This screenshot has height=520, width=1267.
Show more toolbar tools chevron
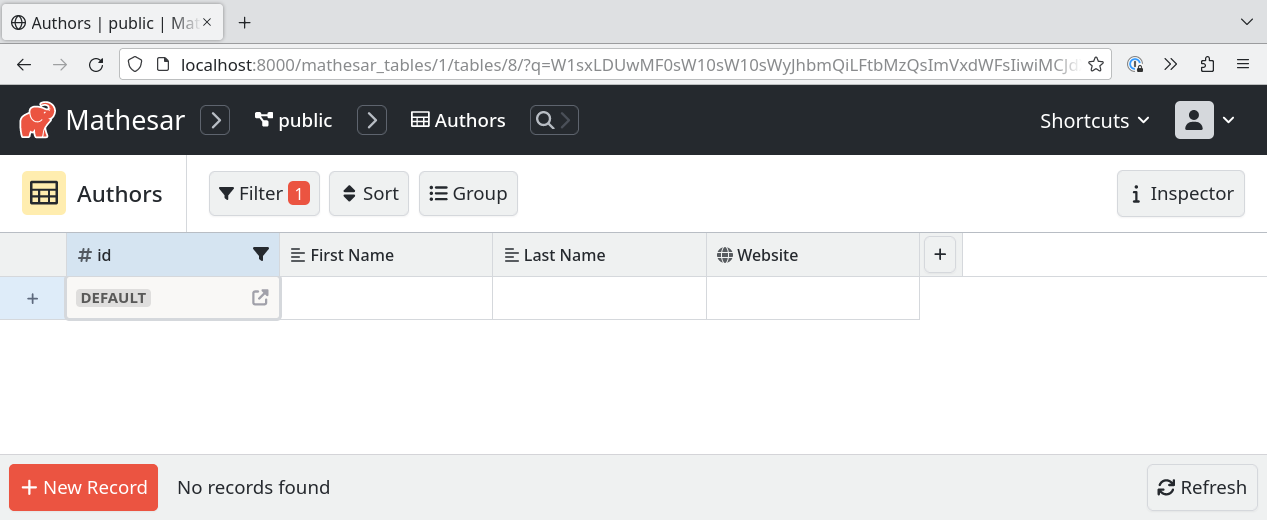pyautogui.click(x=1171, y=65)
